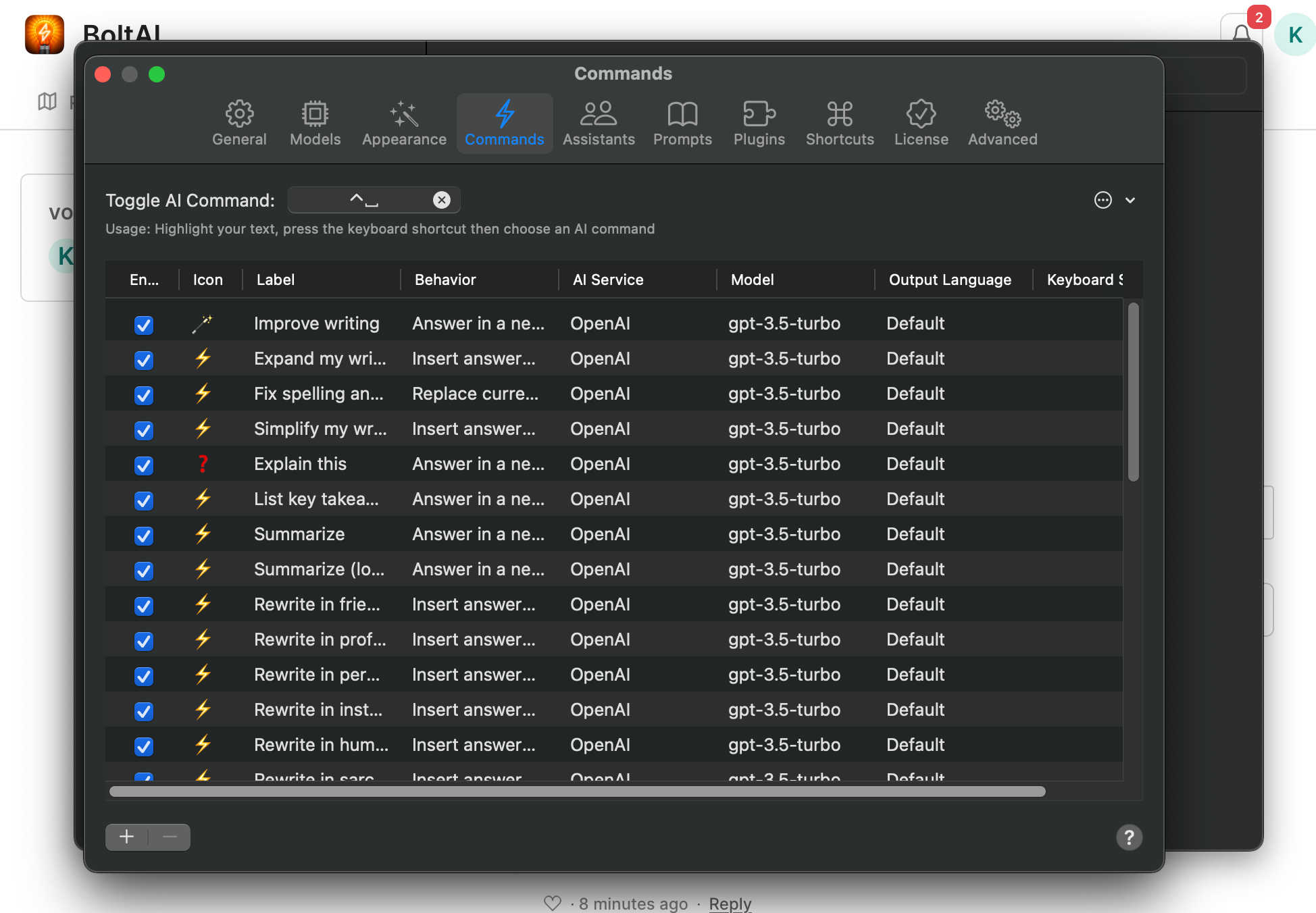Clear the Toggle AI Command shortcut
The image size is (1316, 913).
coord(441,200)
